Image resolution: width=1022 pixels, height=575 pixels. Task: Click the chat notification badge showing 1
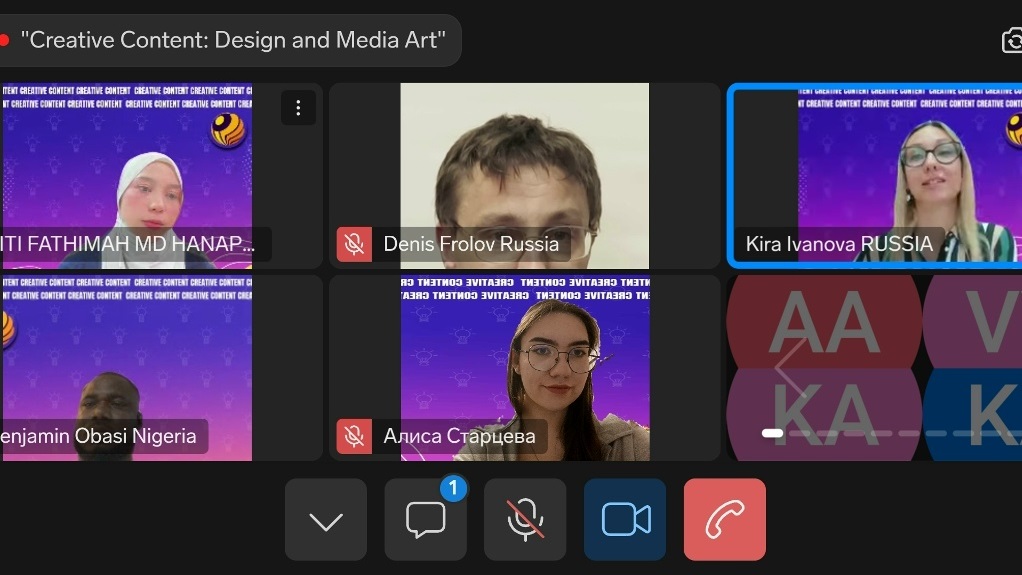click(x=453, y=488)
